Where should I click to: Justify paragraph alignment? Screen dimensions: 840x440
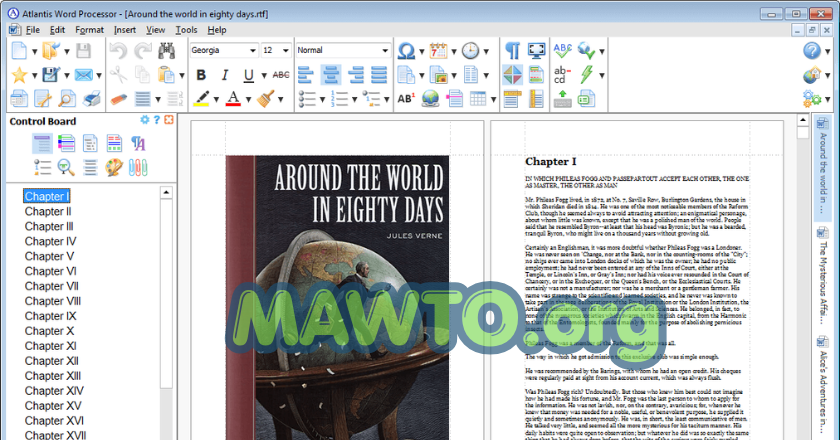tap(379, 75)
